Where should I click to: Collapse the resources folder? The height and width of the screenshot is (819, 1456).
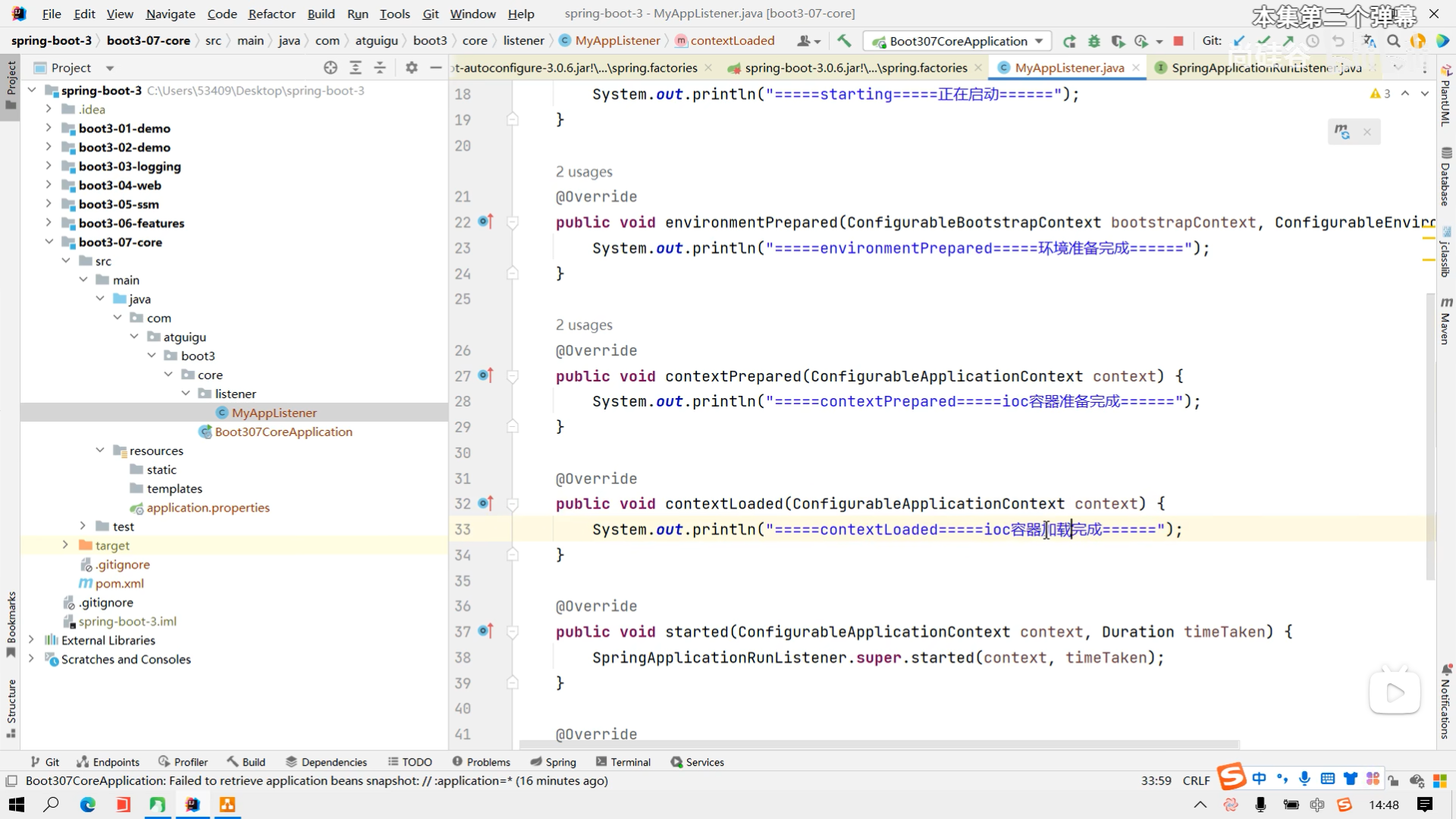100,450
